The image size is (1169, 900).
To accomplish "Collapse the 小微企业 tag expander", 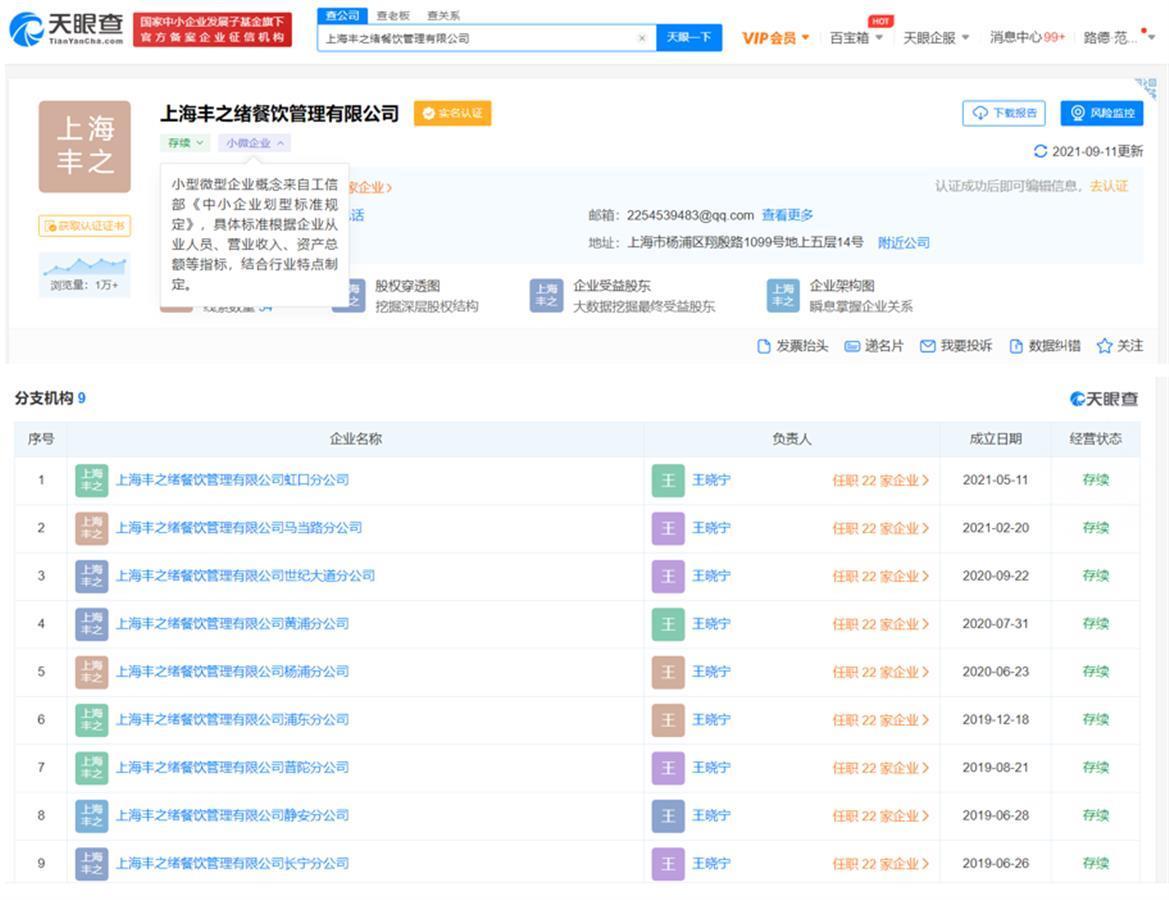I will 254,142.
